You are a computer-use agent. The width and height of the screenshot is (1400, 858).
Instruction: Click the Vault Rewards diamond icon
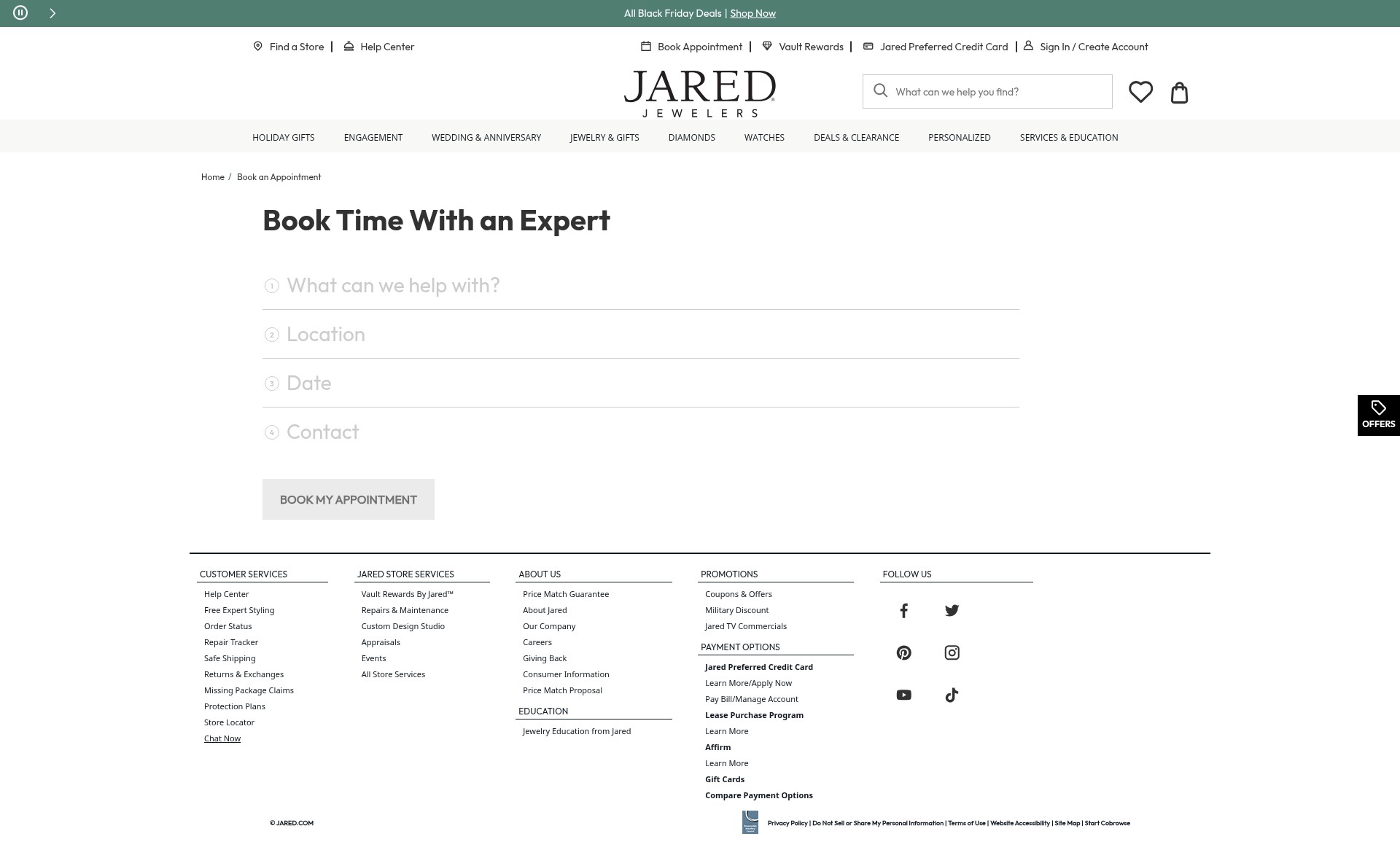pos(767,46)
